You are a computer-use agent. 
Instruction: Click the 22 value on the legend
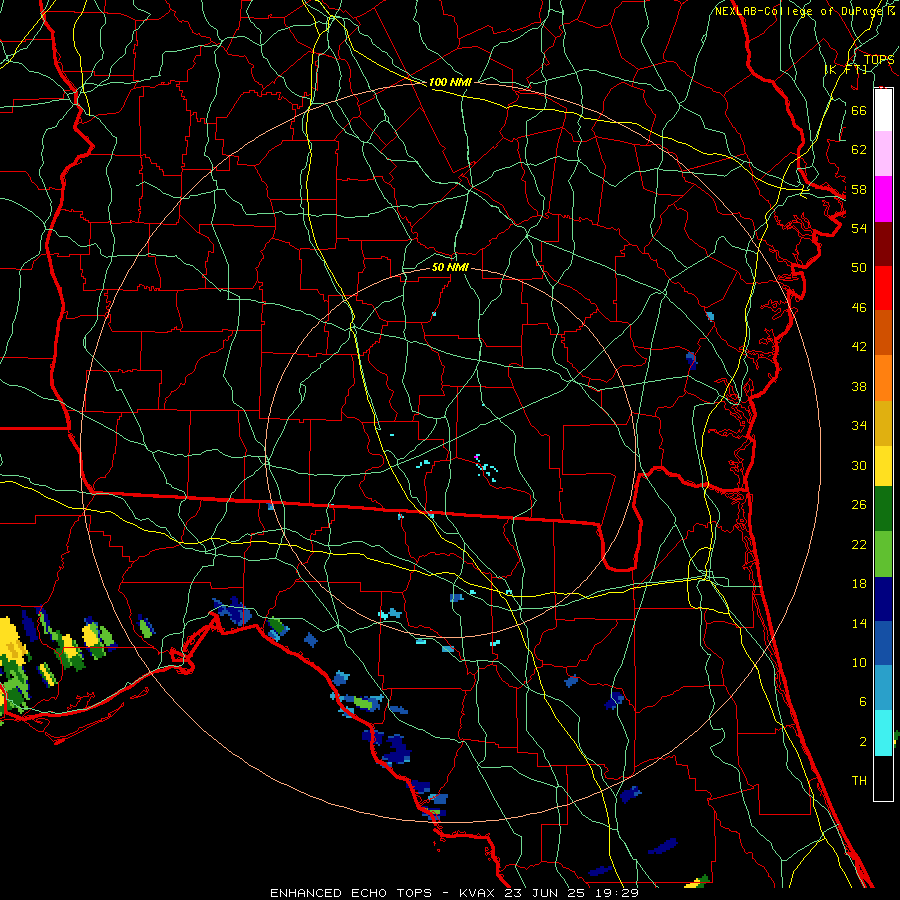click(859, 544)
